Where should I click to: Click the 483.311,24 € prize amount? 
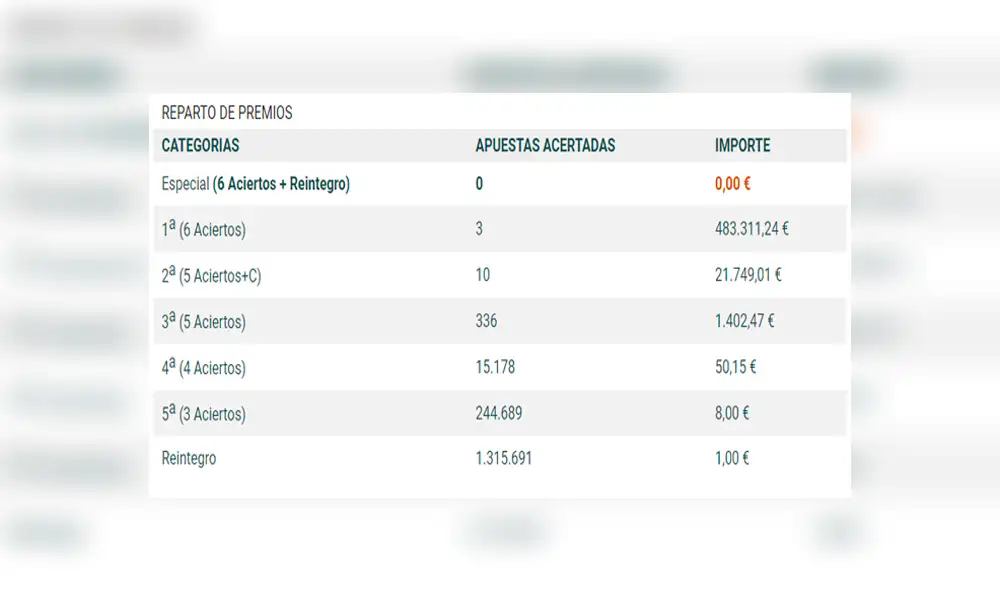pos(751,229)
